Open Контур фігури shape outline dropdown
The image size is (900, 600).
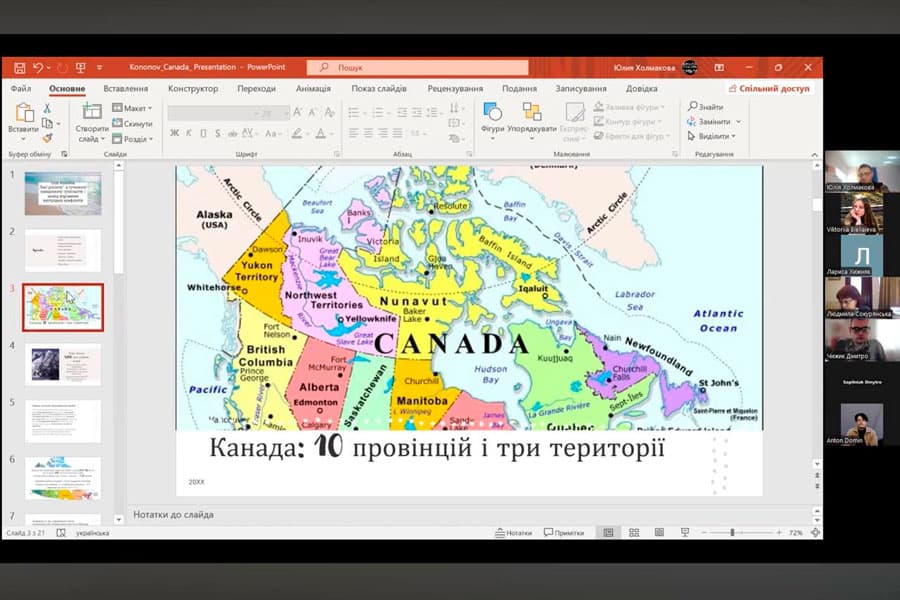coord(627,122)
